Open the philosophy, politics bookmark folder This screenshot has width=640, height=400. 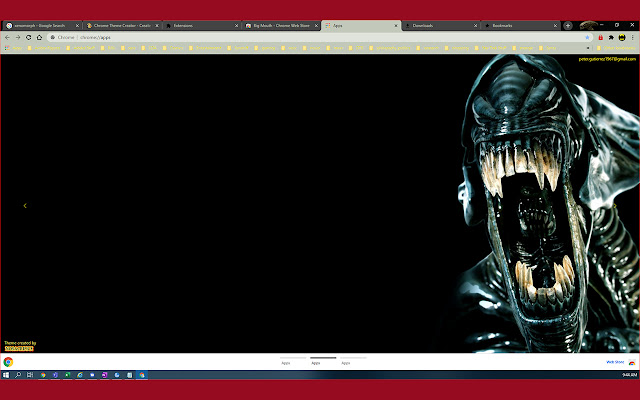click(390, 48)
